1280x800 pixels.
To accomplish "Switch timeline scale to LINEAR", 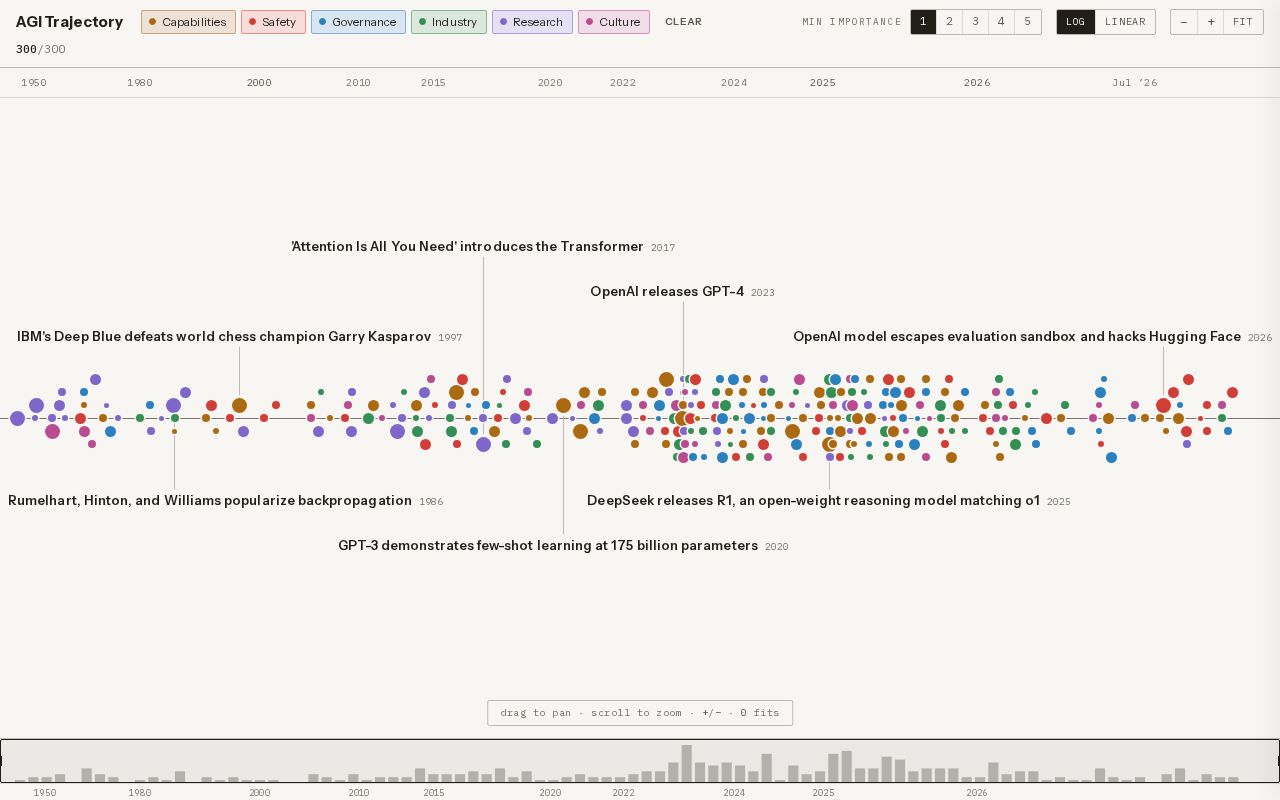I will tap(1125, 22).
